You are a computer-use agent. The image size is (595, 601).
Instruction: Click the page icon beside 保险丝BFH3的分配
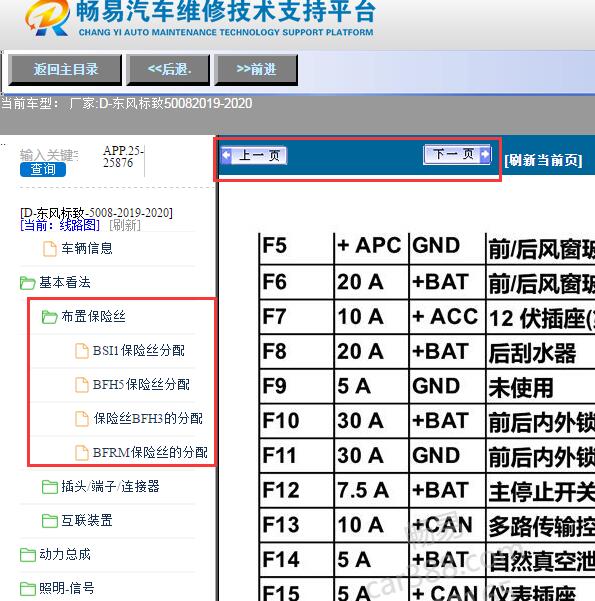[x=82, y=419]
